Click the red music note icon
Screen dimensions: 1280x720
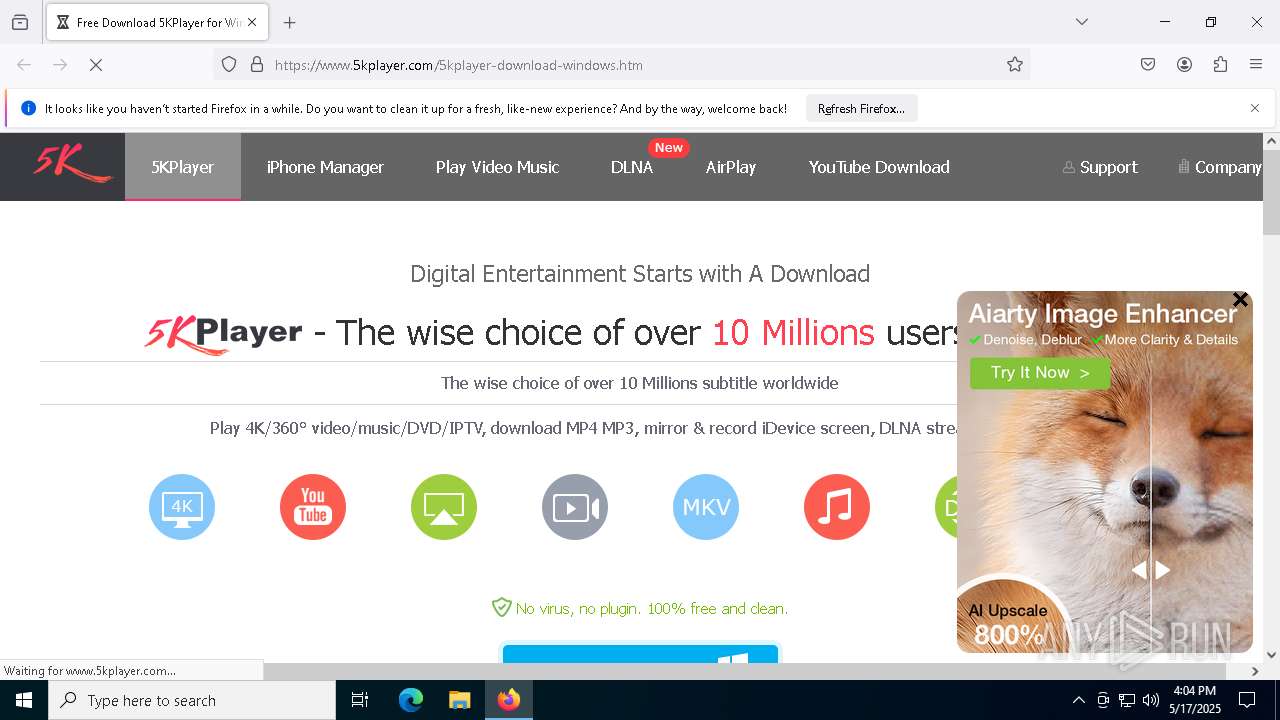[x=837, y=507]
